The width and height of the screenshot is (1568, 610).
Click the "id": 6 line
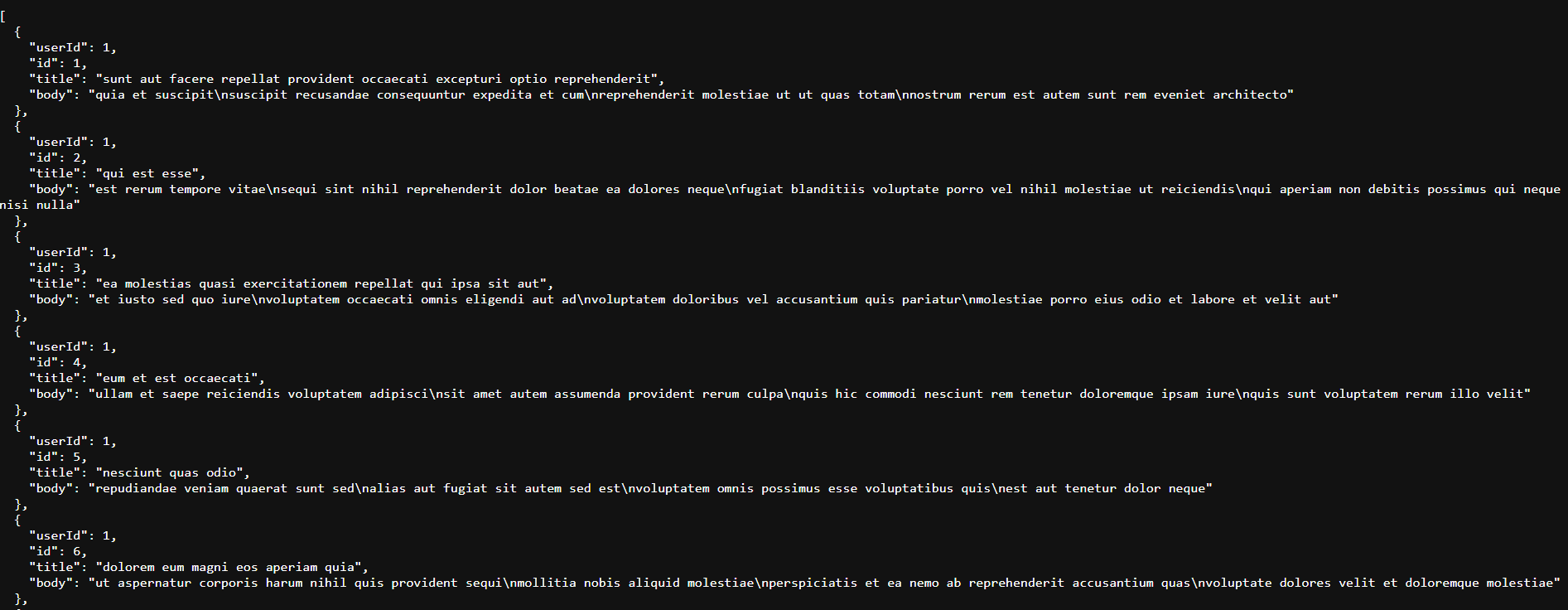58,552
